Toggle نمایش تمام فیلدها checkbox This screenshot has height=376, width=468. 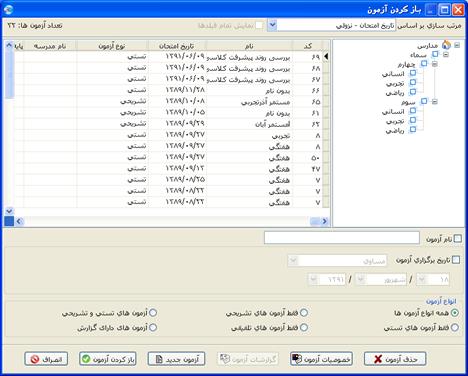click(259, 25)
